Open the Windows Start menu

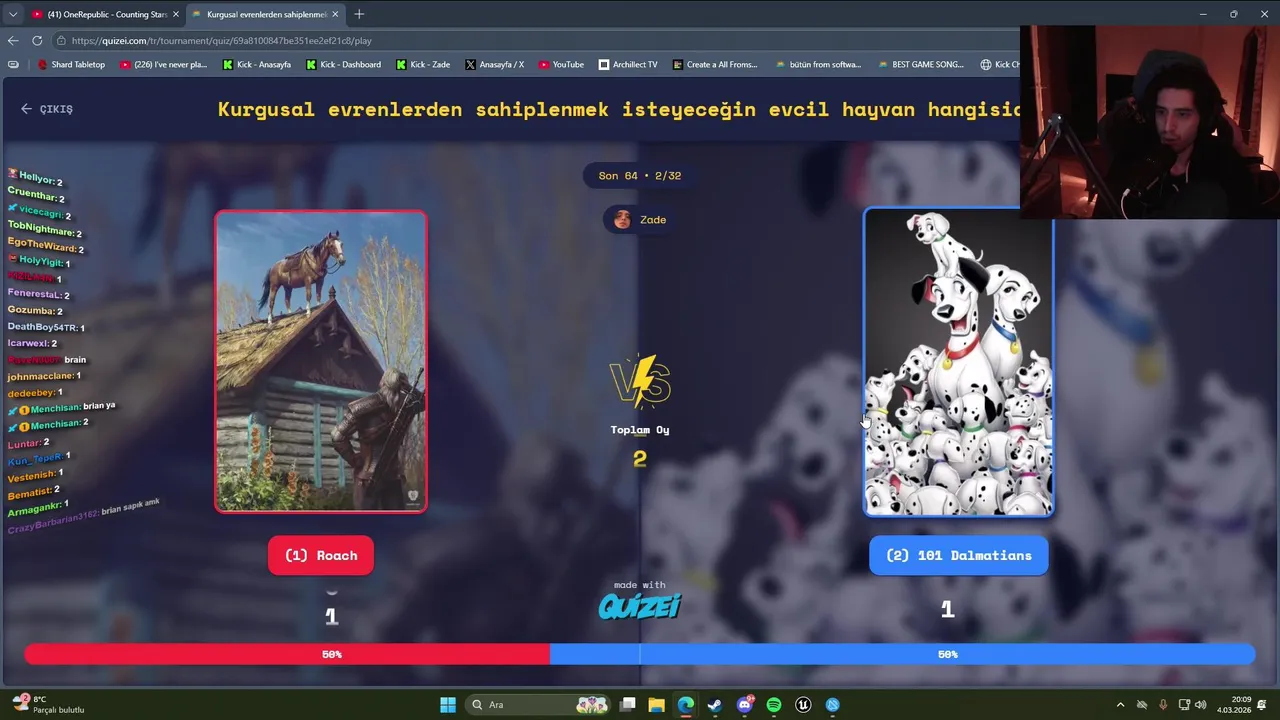coord(448,705)
